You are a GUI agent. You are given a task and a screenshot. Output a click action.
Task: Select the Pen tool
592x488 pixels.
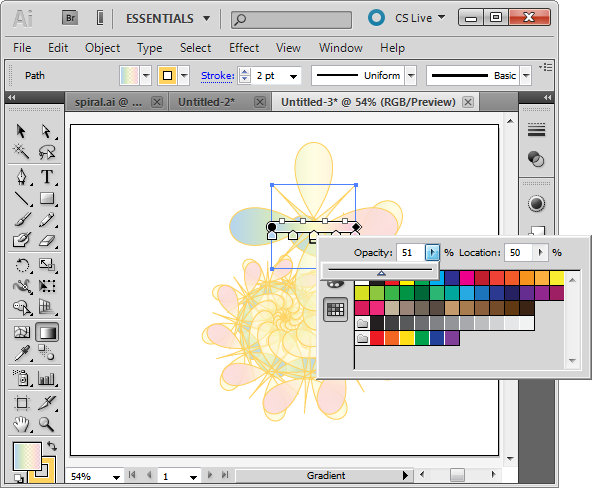click(22, 177)
